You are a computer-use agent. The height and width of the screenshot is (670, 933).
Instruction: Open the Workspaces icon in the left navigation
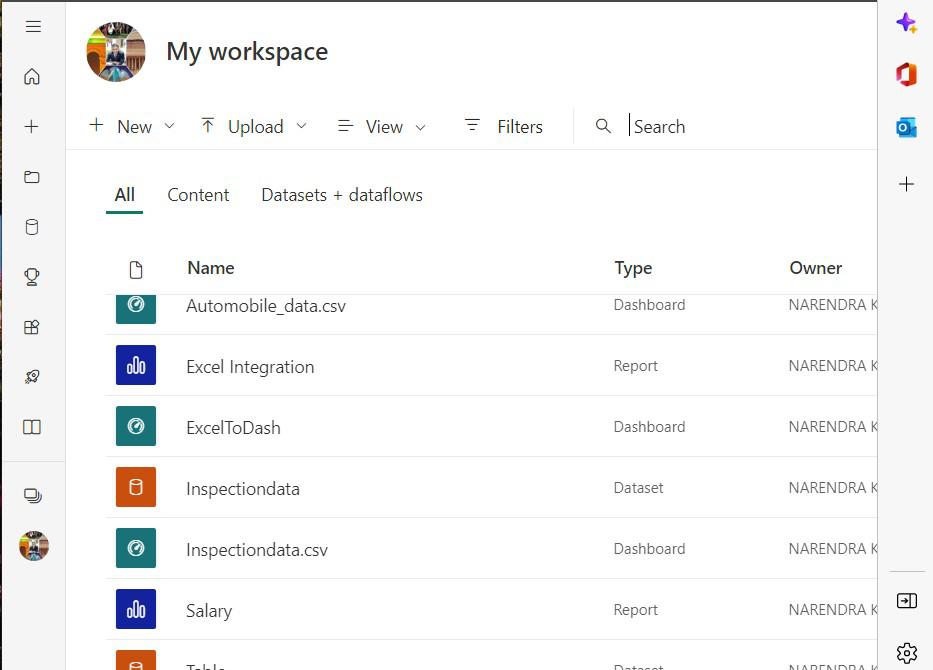point(32,495)
